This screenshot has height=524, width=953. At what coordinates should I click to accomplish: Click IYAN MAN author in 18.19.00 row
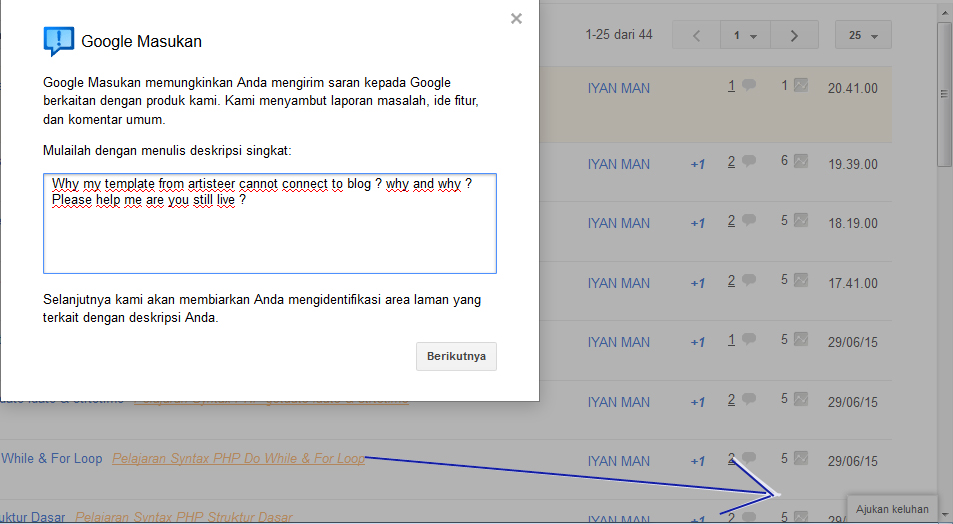pyautogui.click(x=618, y=224)
